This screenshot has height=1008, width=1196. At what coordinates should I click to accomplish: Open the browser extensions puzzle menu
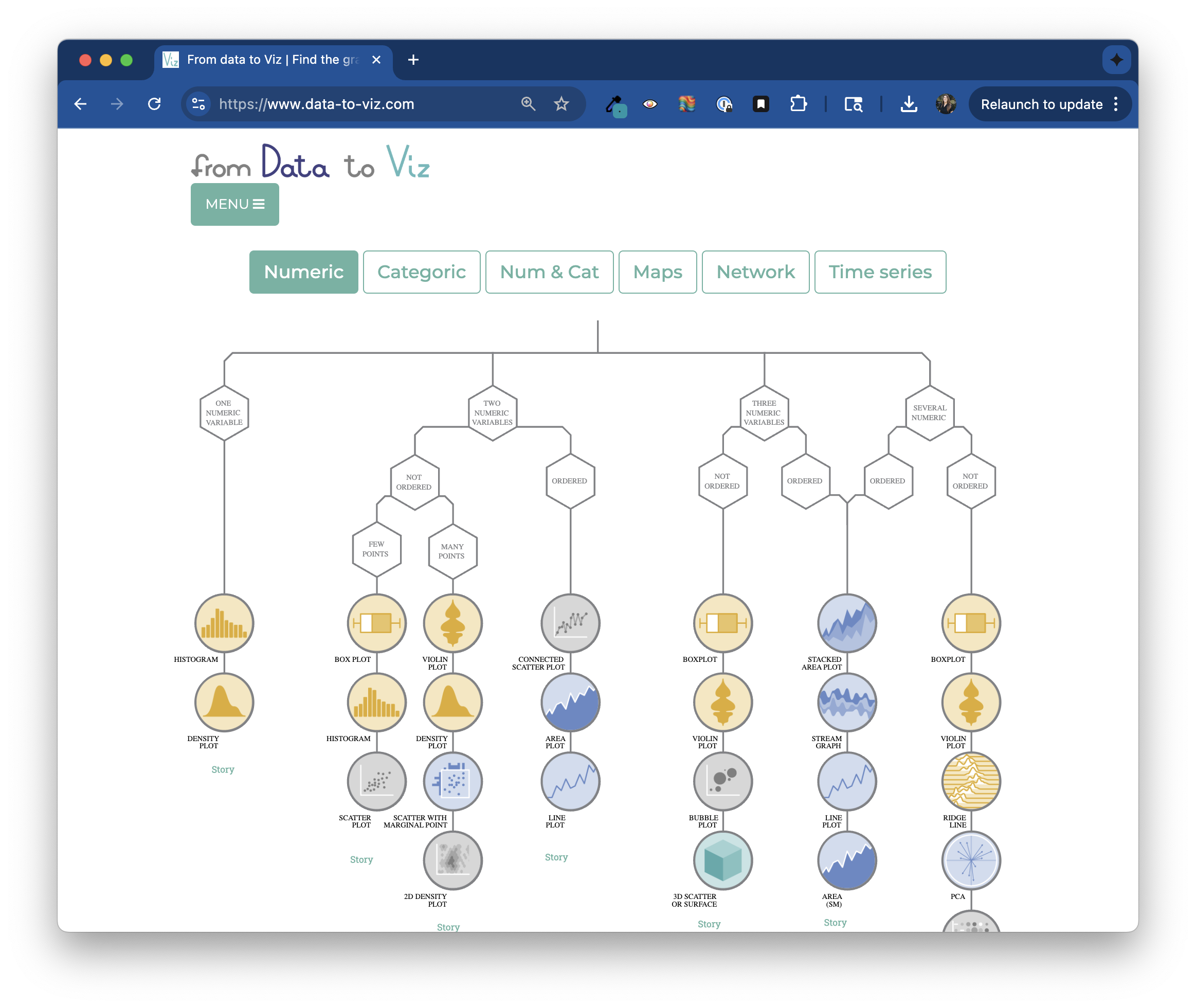pyautogui.click(x=799, y=104)
